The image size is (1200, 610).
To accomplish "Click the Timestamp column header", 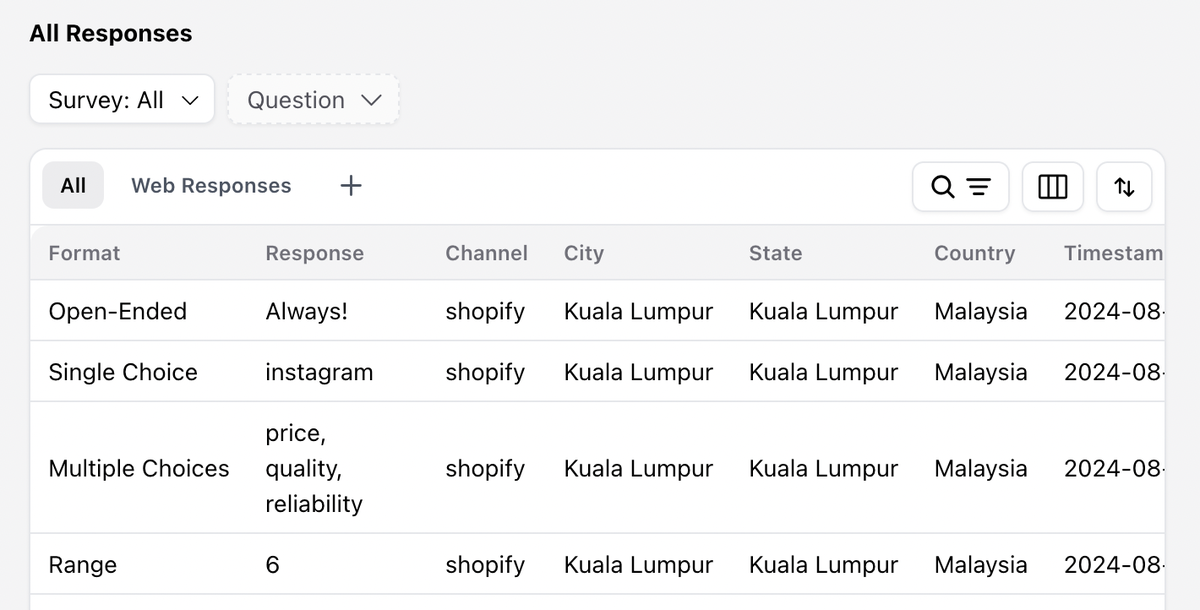I will click(x=1112, y=253).
